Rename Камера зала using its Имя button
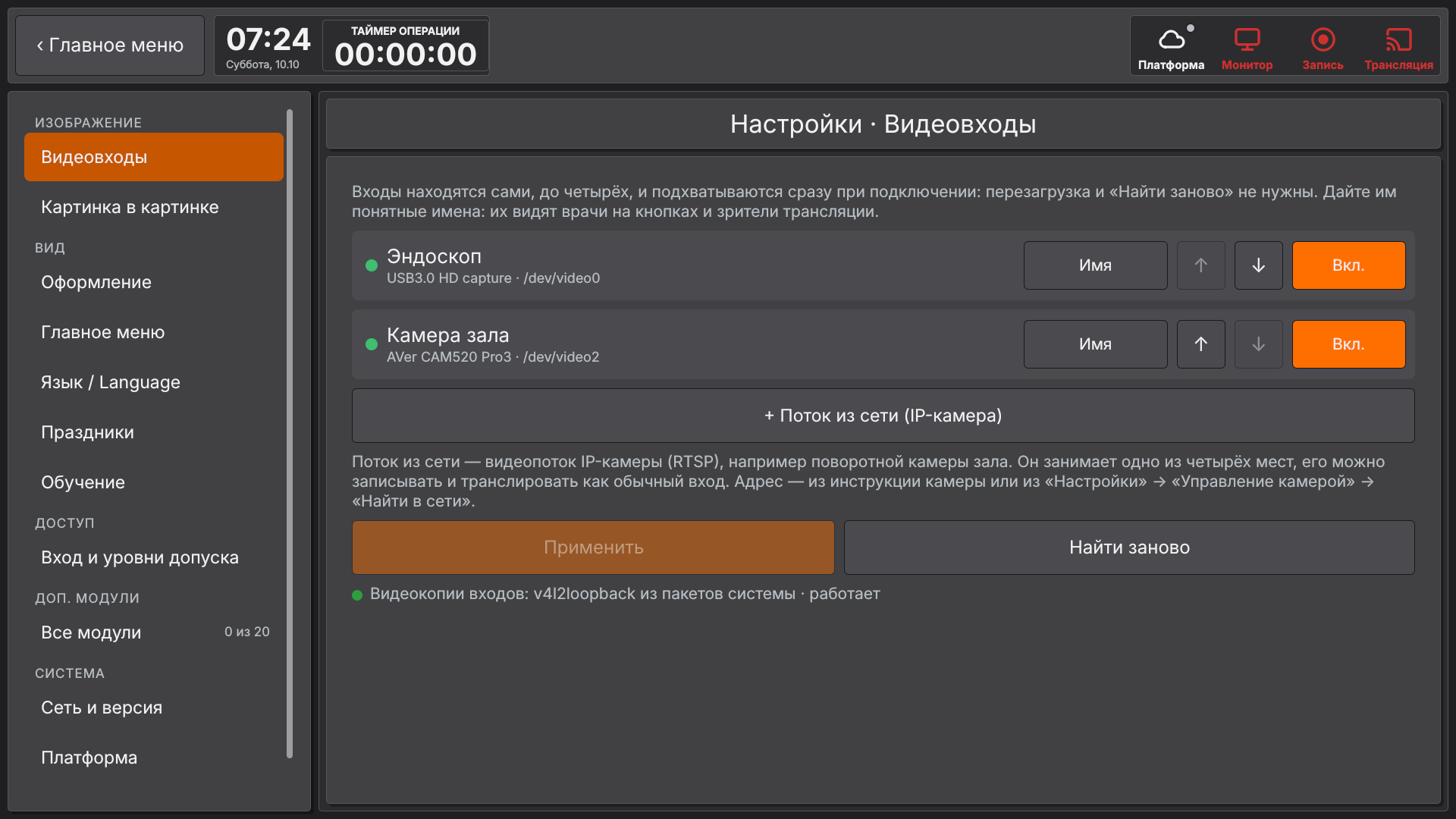 (1095, 344)
